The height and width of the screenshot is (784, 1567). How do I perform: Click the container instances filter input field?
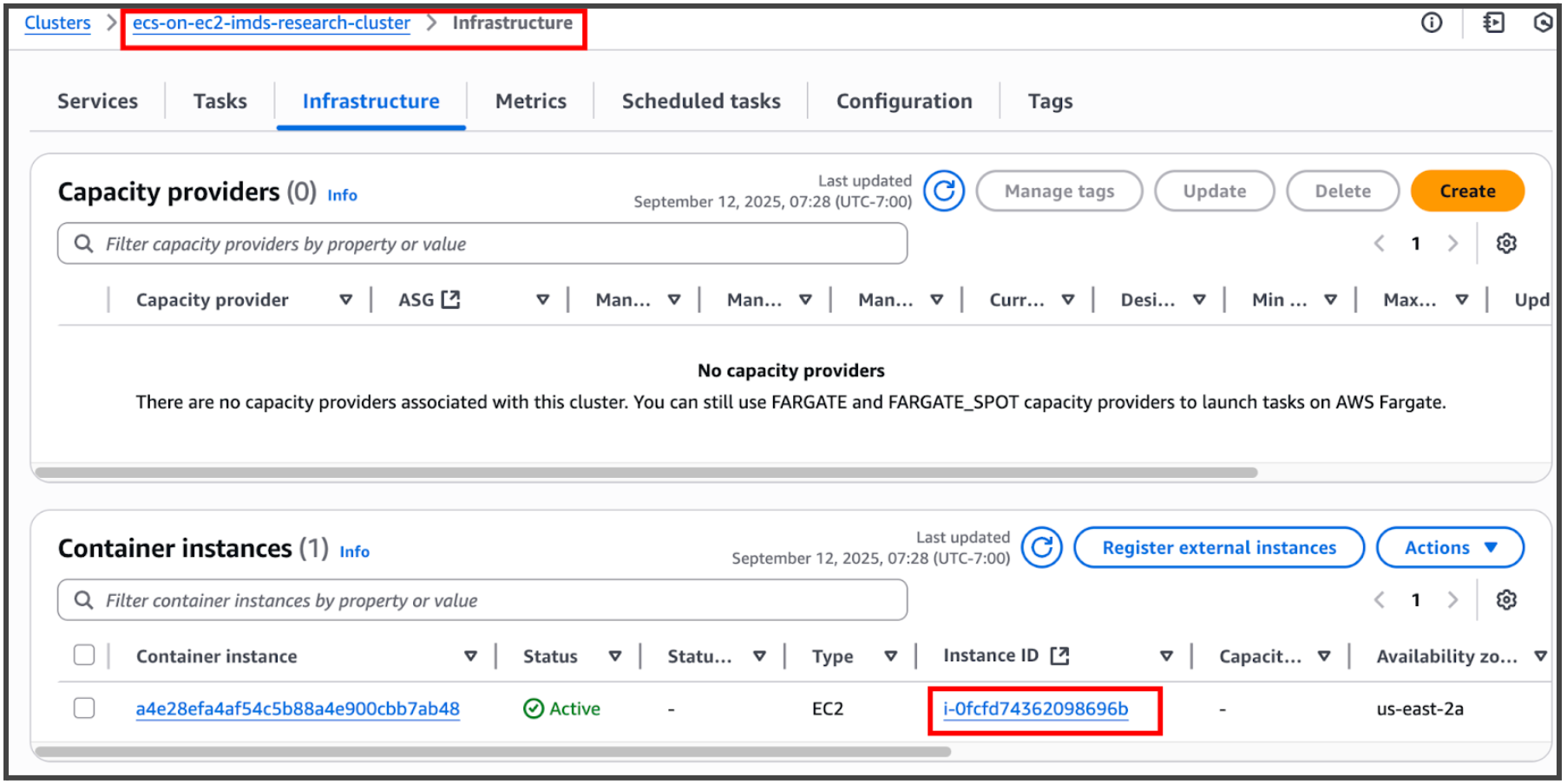point(482,599)
